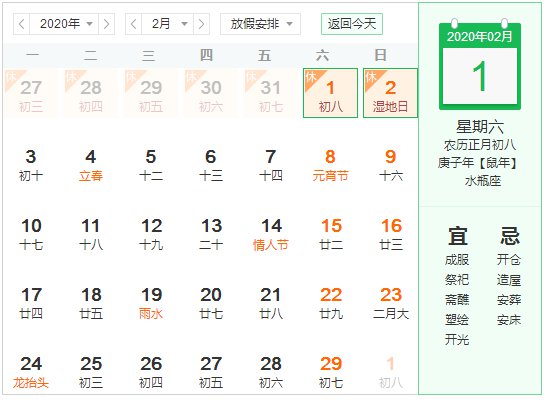Click the green calendar page icon
This screenshot has height=401, width=546.
click(x=480, y=64)
